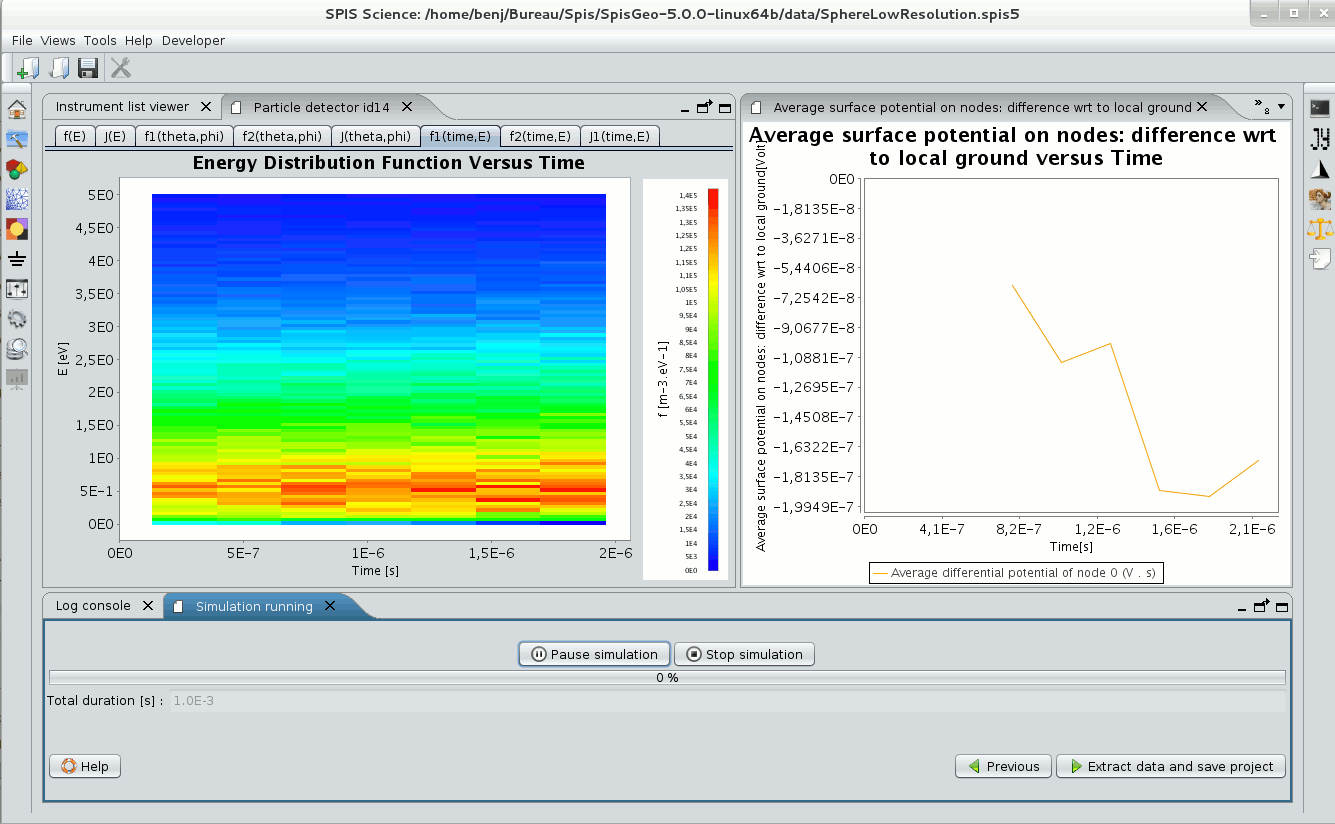Click Extract data and save project

(x=1170, y=766)
